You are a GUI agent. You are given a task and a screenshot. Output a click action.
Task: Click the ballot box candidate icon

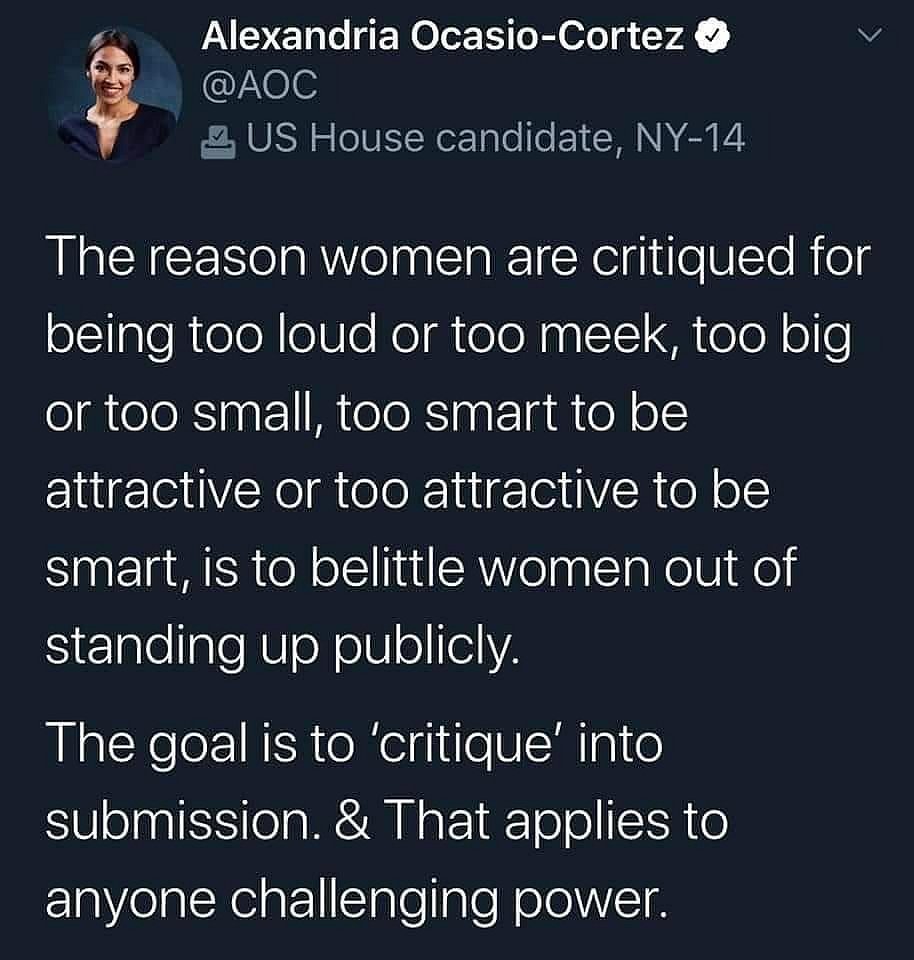point(219,142)
